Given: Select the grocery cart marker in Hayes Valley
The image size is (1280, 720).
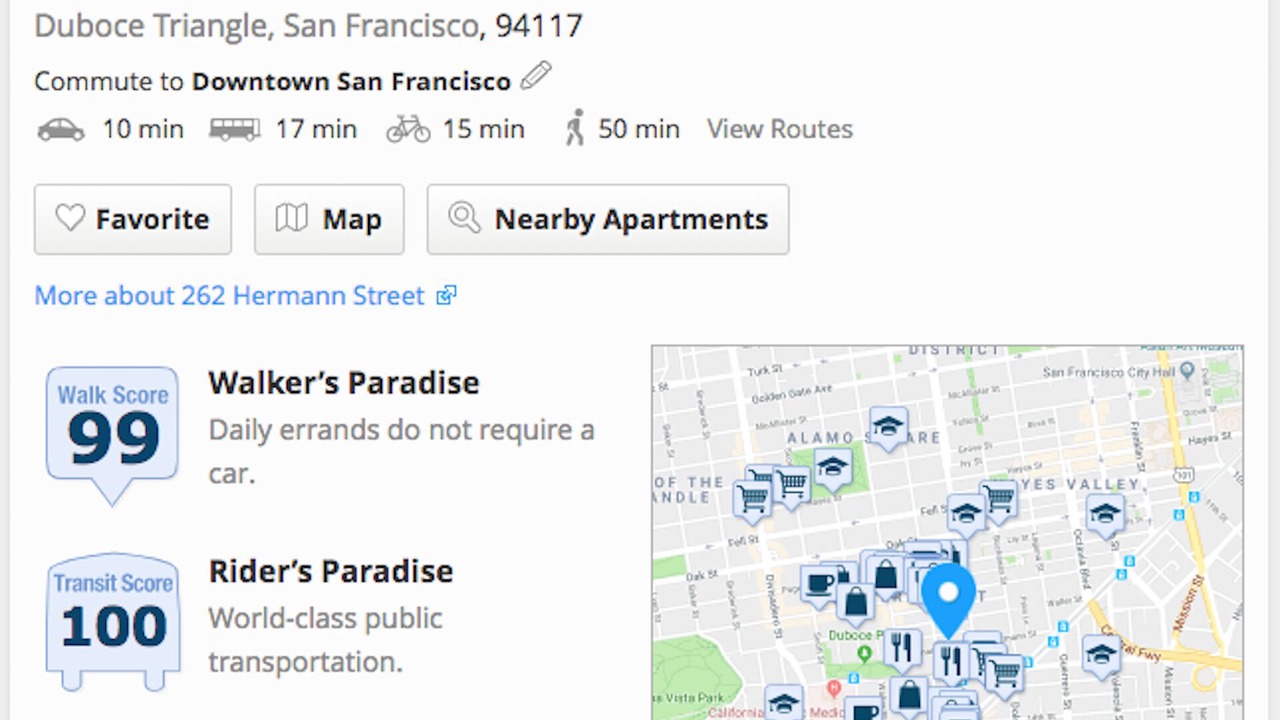Looking at the screenshot, I should coord(998,496).
